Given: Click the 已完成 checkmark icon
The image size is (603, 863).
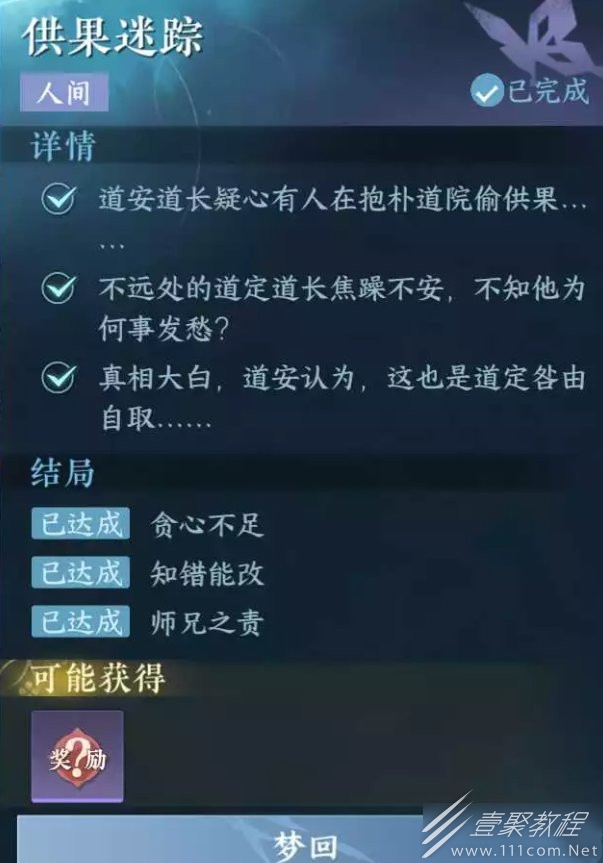Looking at the screenshot, I should pos(486,91).
